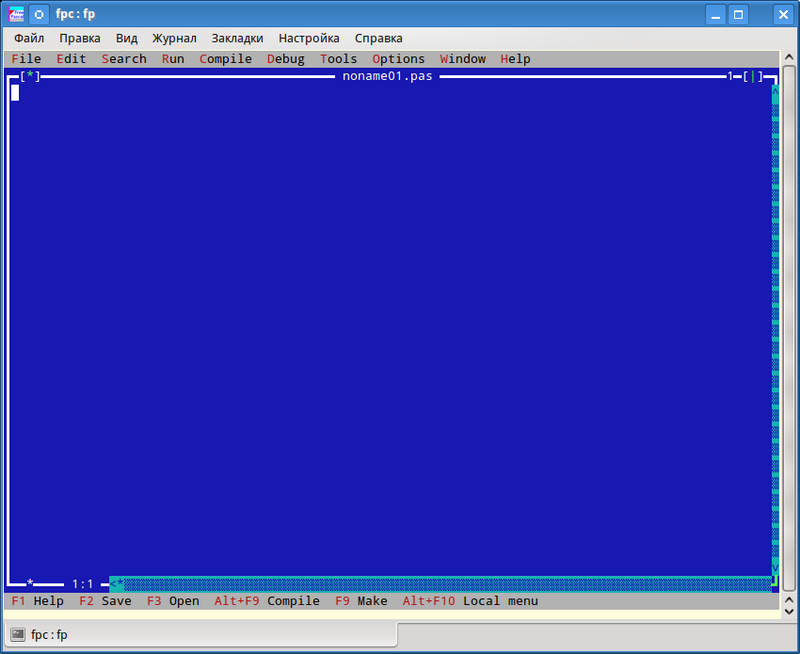Place cursor at first editor line
The image size is (800, 654).
[391, 92]
